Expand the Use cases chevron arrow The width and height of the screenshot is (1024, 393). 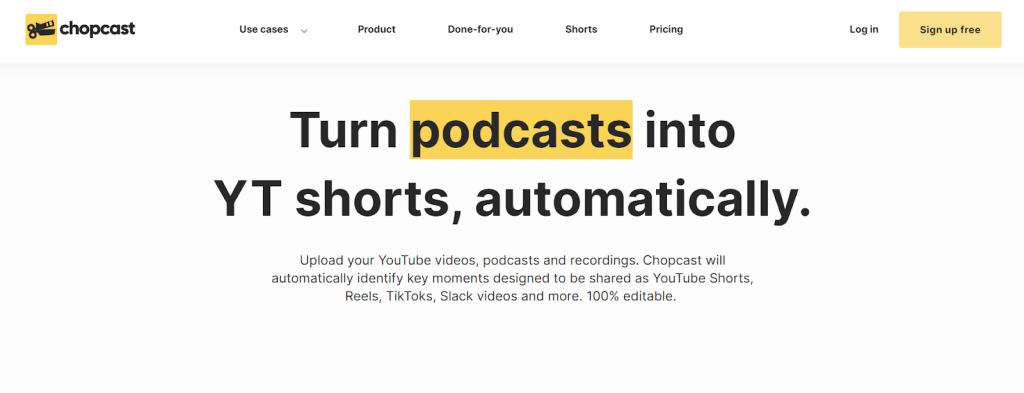[x=304, y=30]
